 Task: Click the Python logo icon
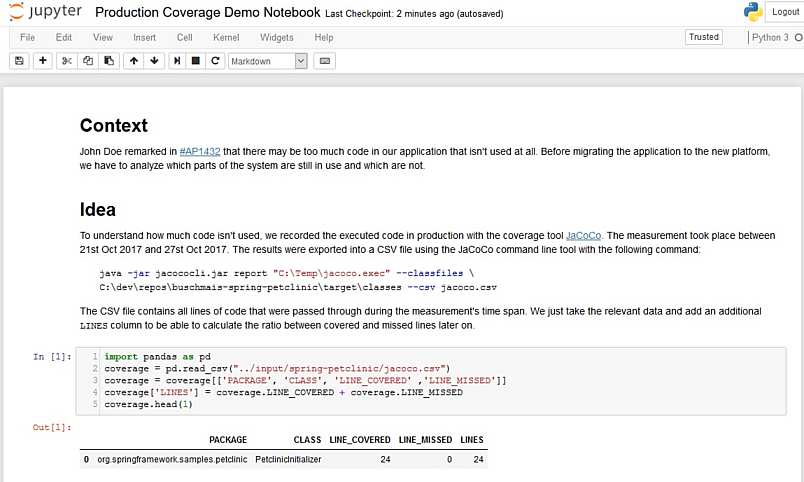[x=753, y=11]
